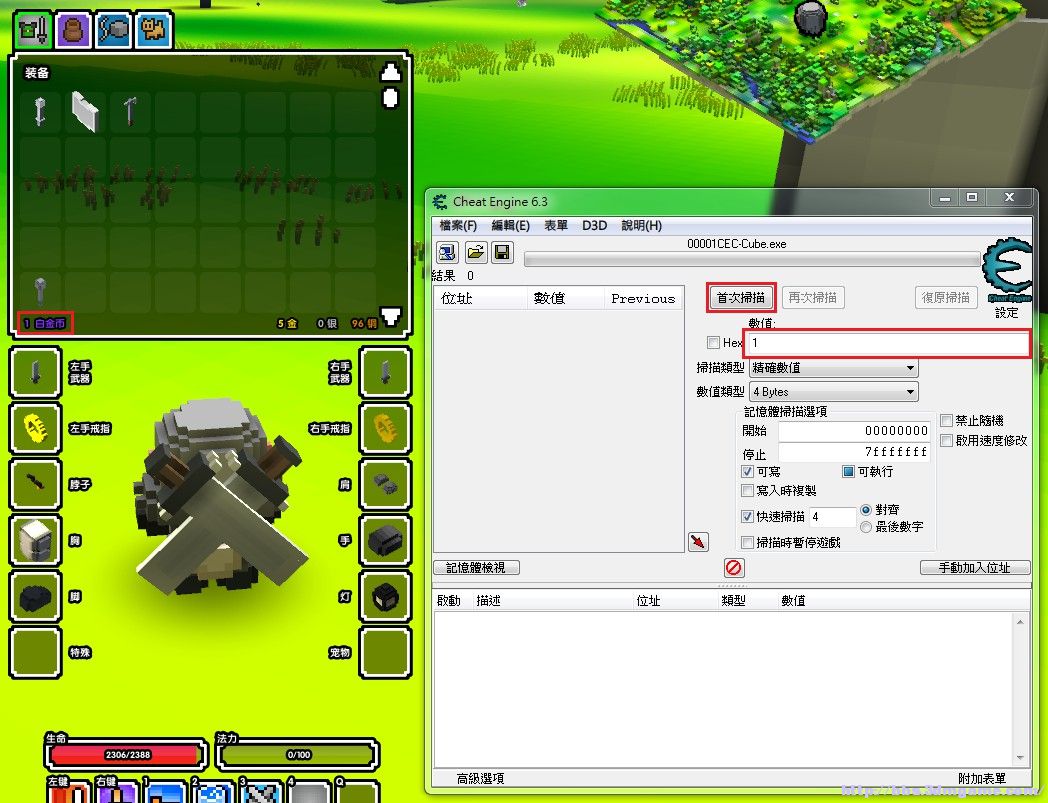Enable 掃描時暫停遊戲 checkbox
The image size is (1048, 803).
point(747,542)
